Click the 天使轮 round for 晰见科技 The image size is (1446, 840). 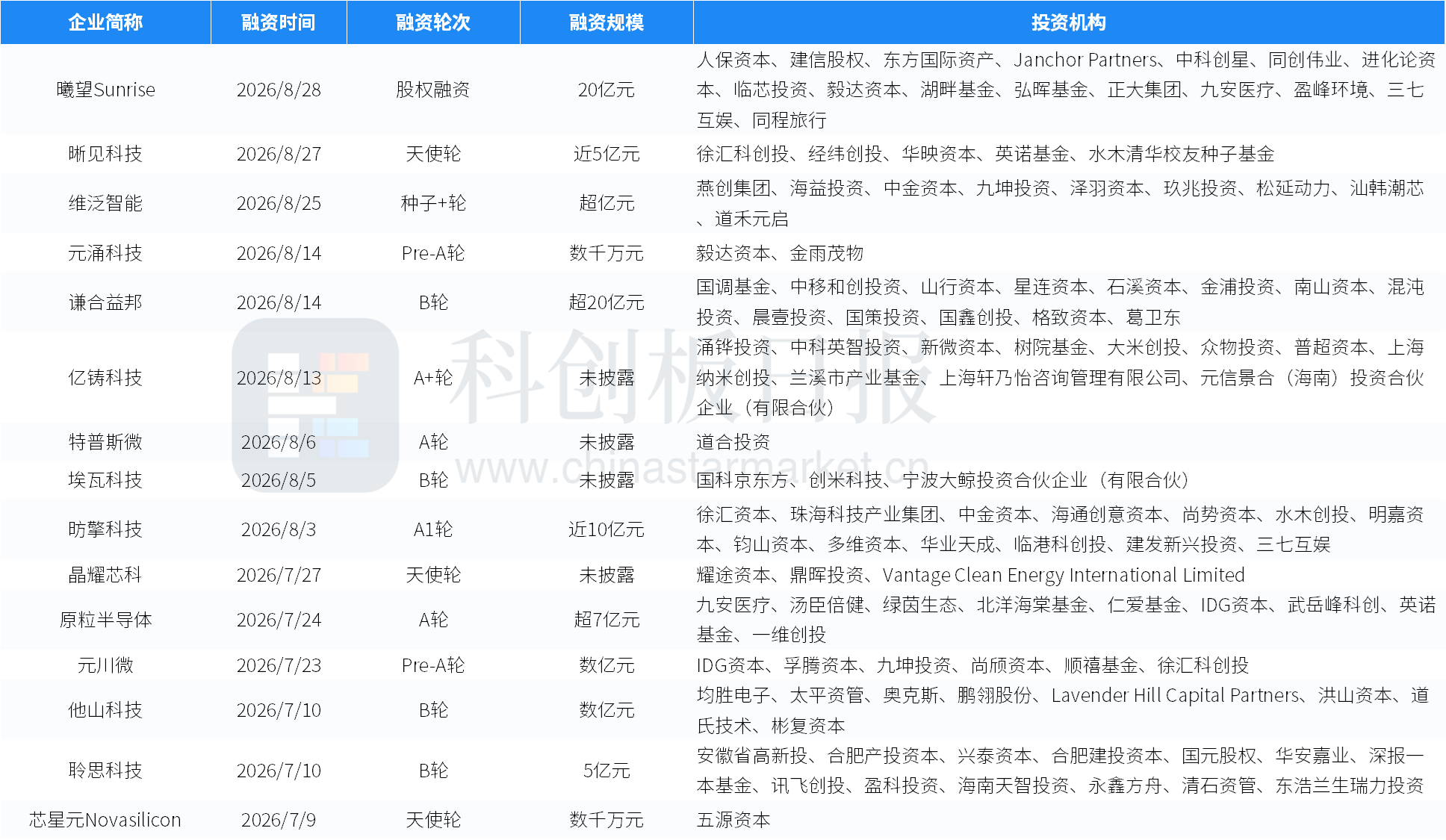click(x=433, y=154)
